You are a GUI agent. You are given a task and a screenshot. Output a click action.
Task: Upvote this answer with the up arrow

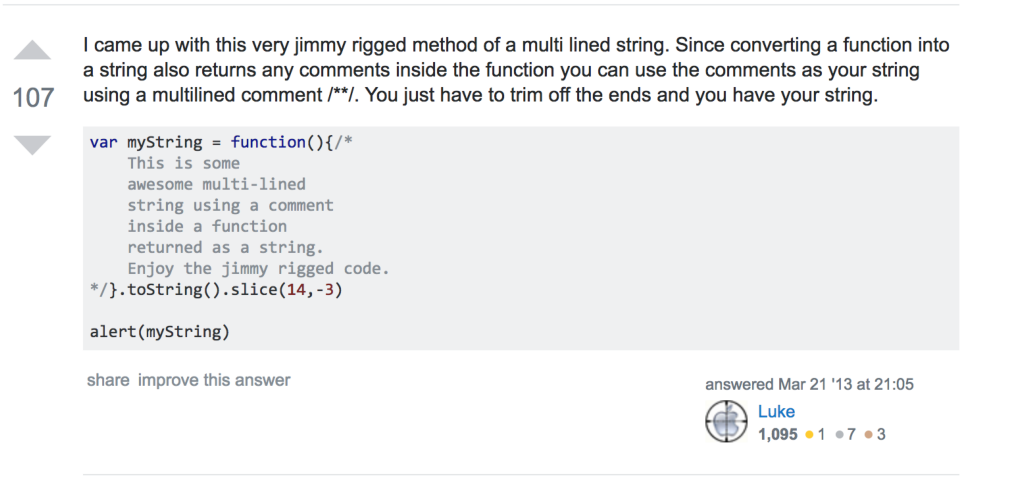[x=32, y=50]
